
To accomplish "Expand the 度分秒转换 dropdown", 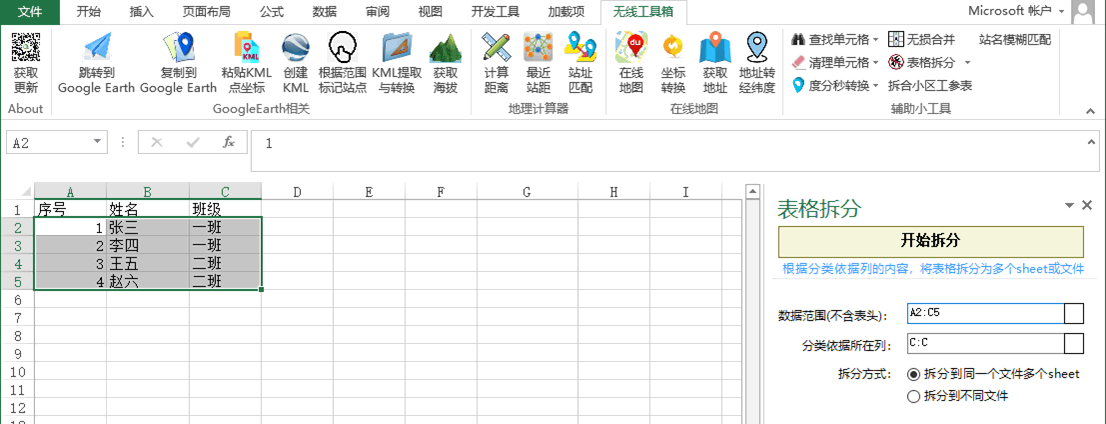I will point(876,86).
